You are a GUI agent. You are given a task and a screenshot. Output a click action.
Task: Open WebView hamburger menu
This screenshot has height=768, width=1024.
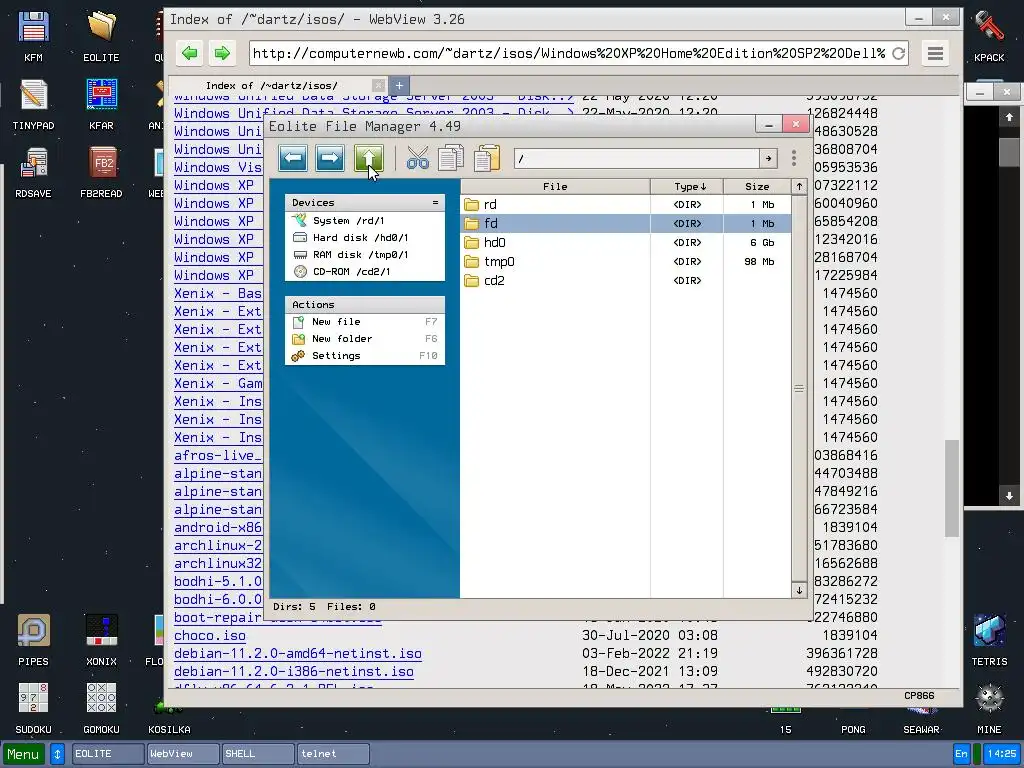(x=935, y=53)
